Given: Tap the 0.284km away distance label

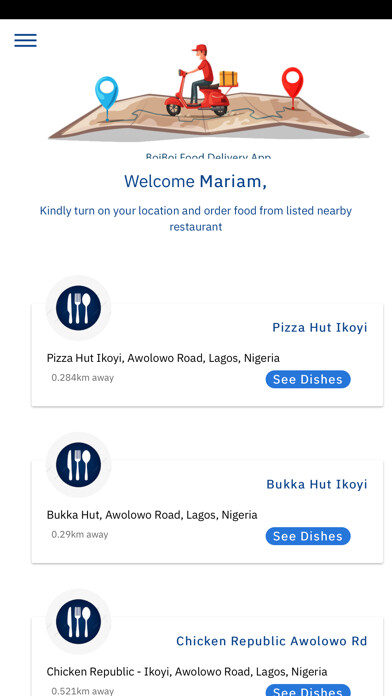Looking at the screenshot, I should 83,378.
